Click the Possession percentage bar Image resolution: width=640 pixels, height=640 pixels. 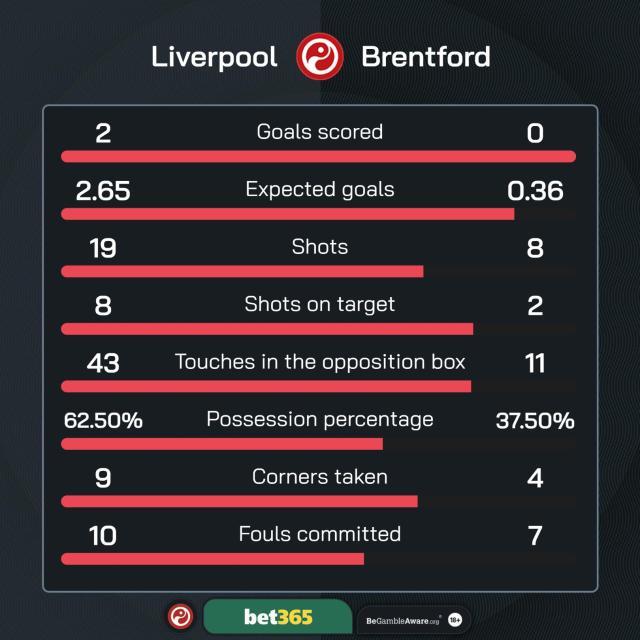222,443
